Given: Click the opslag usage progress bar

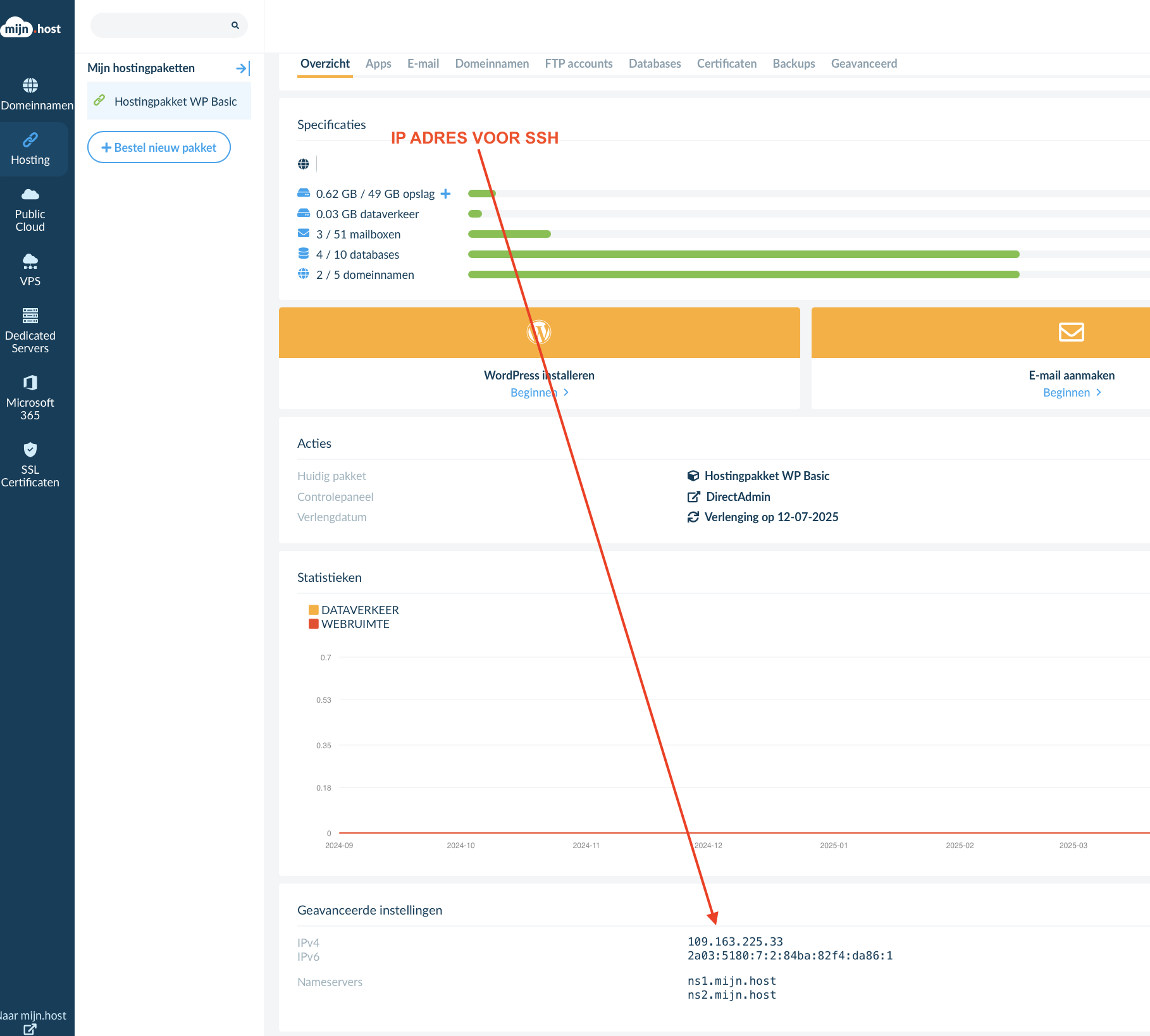Looking at the screenshot, I should click(809, 194).
